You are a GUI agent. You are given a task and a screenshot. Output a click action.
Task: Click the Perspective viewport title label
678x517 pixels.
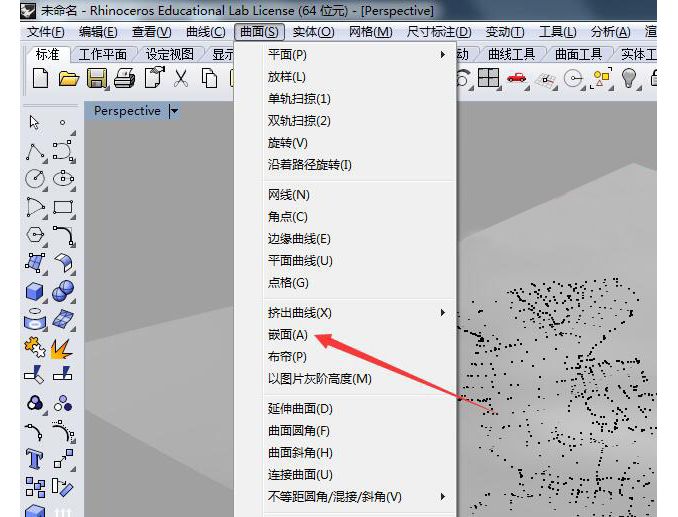[127, 111]
